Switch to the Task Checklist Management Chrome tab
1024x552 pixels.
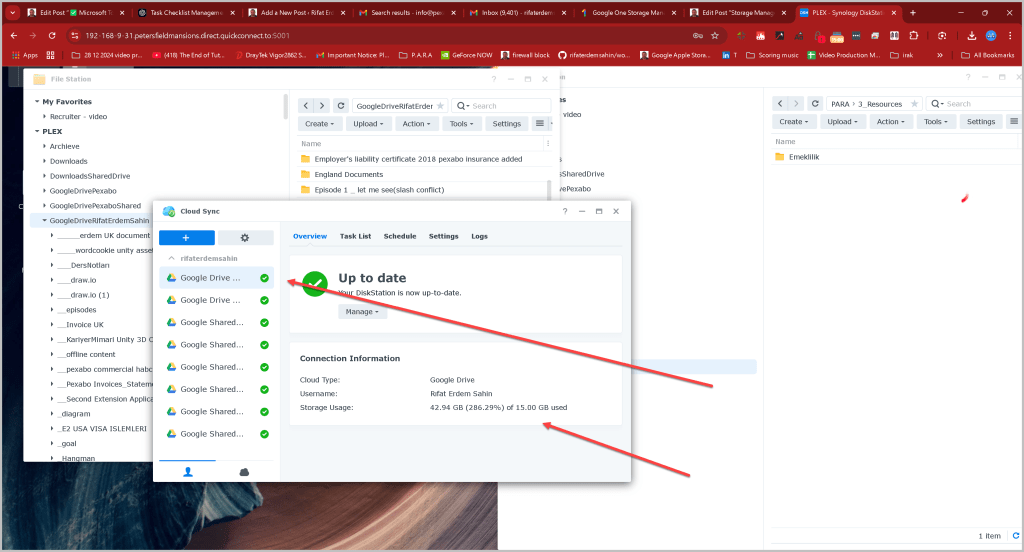tap(186, 12)
